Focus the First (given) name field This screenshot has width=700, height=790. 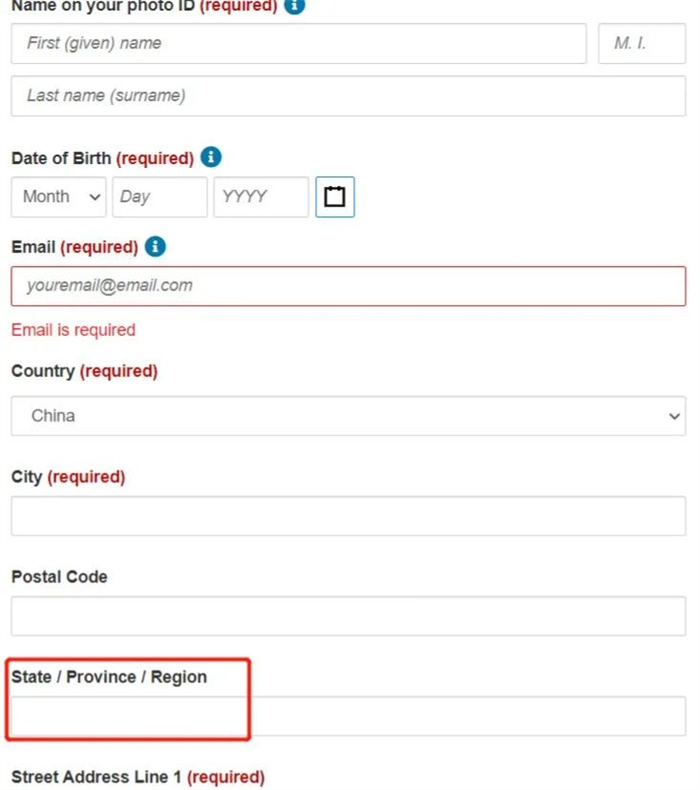click(x=299, y=43)
